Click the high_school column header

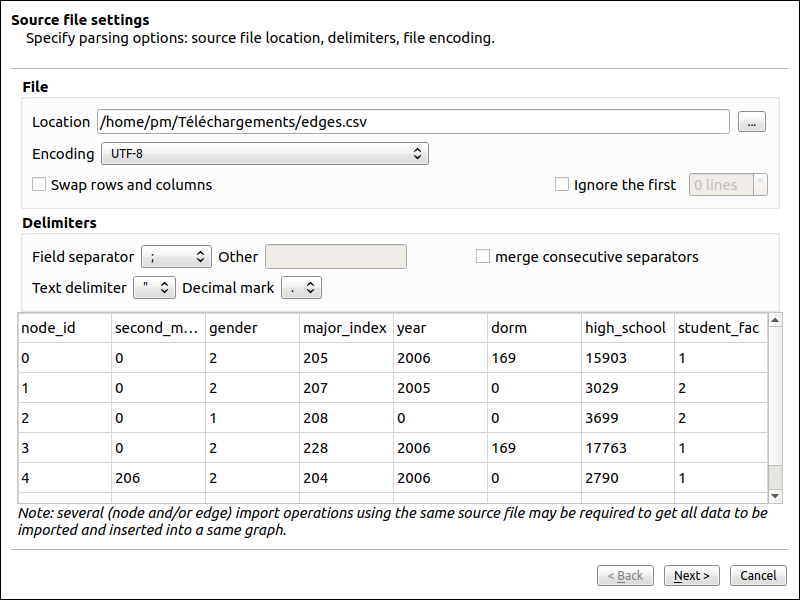click(x=626, y=328)
